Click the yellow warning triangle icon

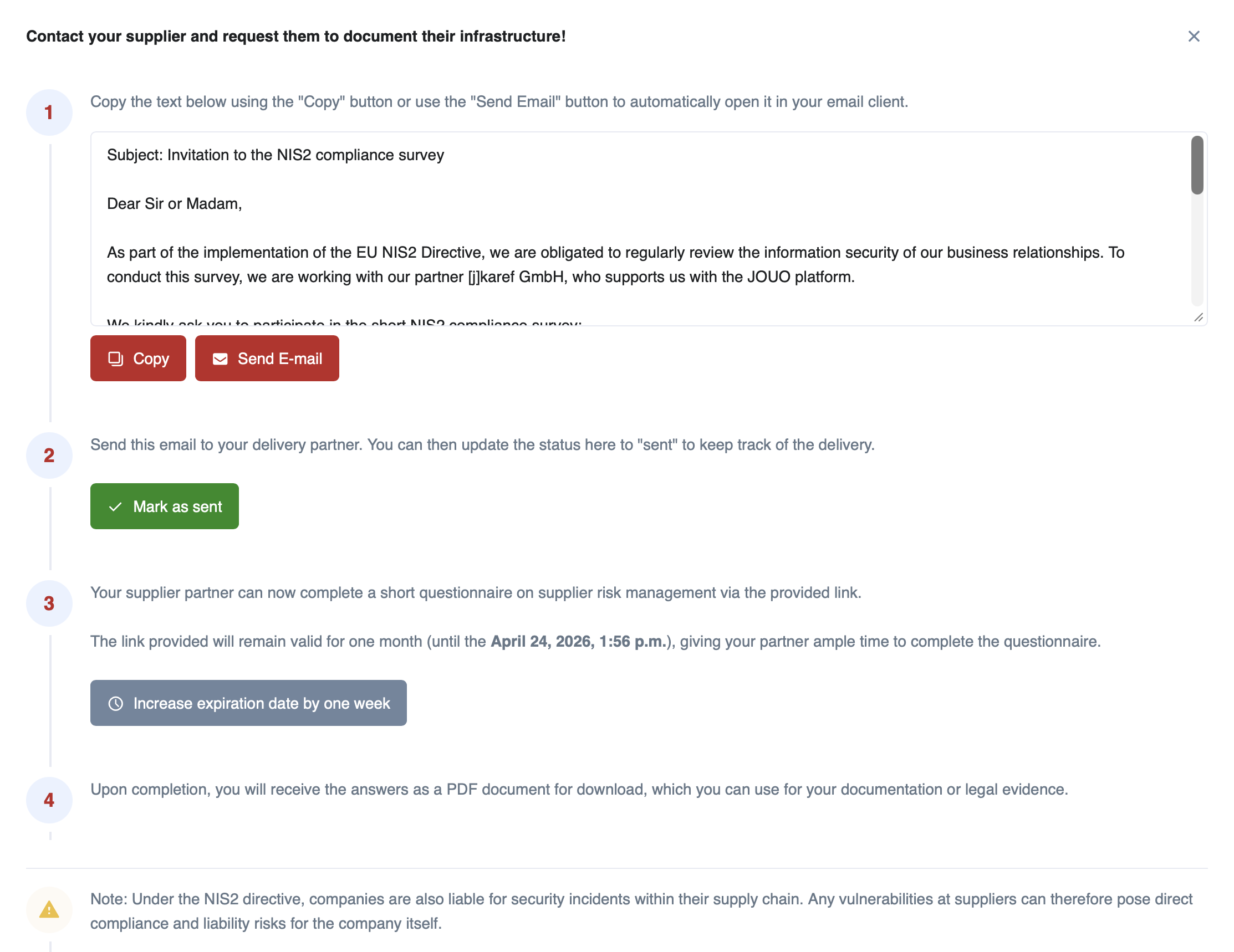(x=49, y=909)
